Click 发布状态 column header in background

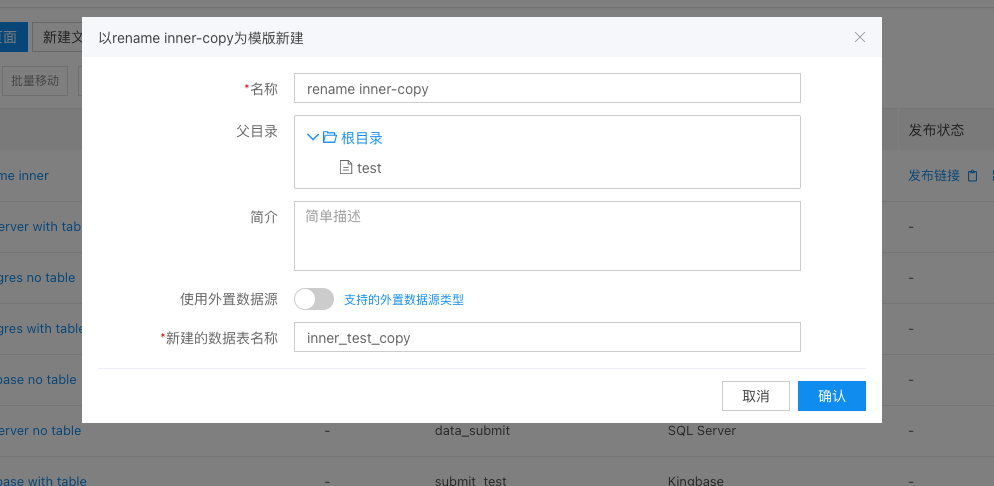(936, 130)
